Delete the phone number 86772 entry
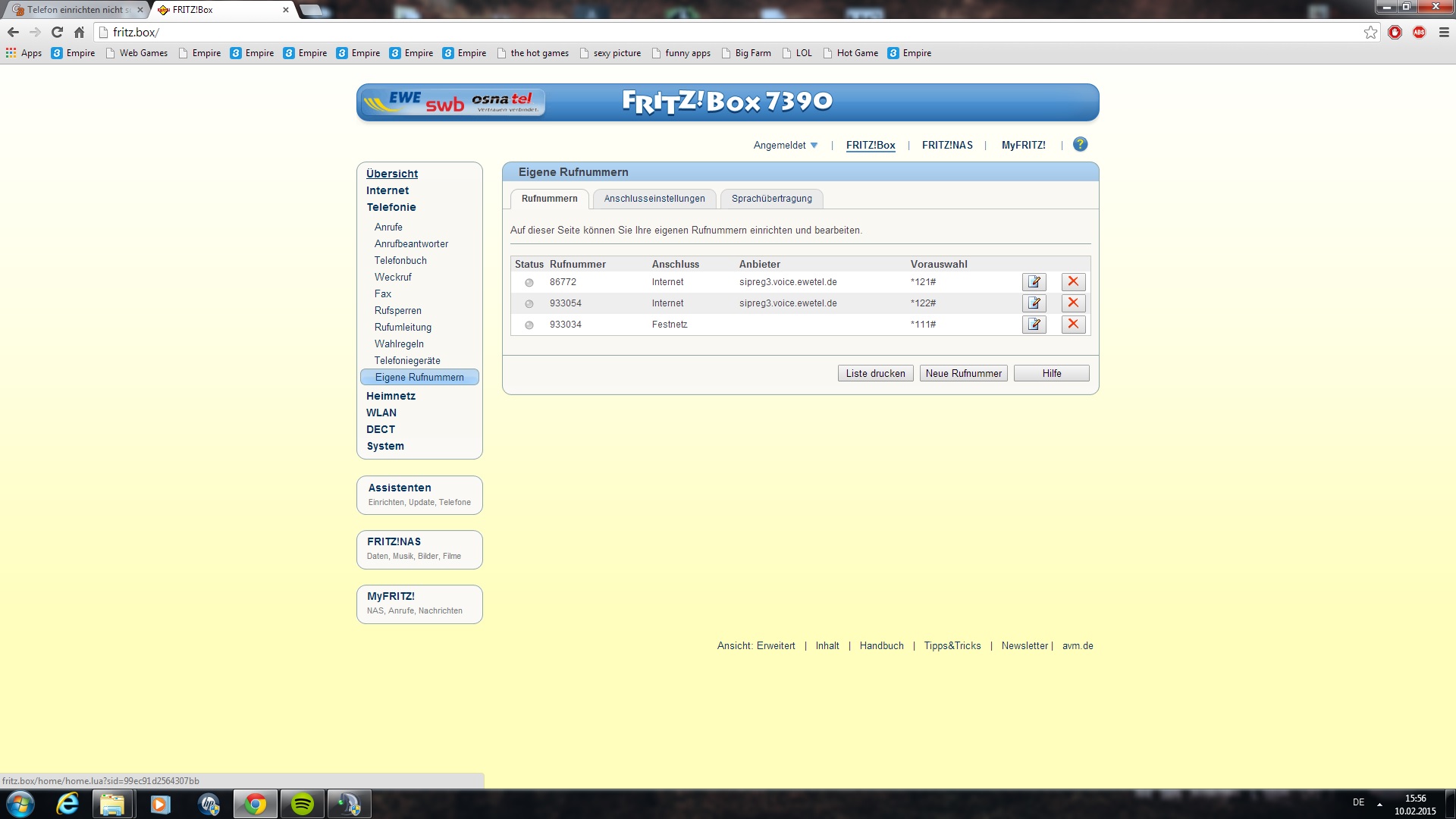This screenshot has height=819, width=1456. (x=1073, y=282)
